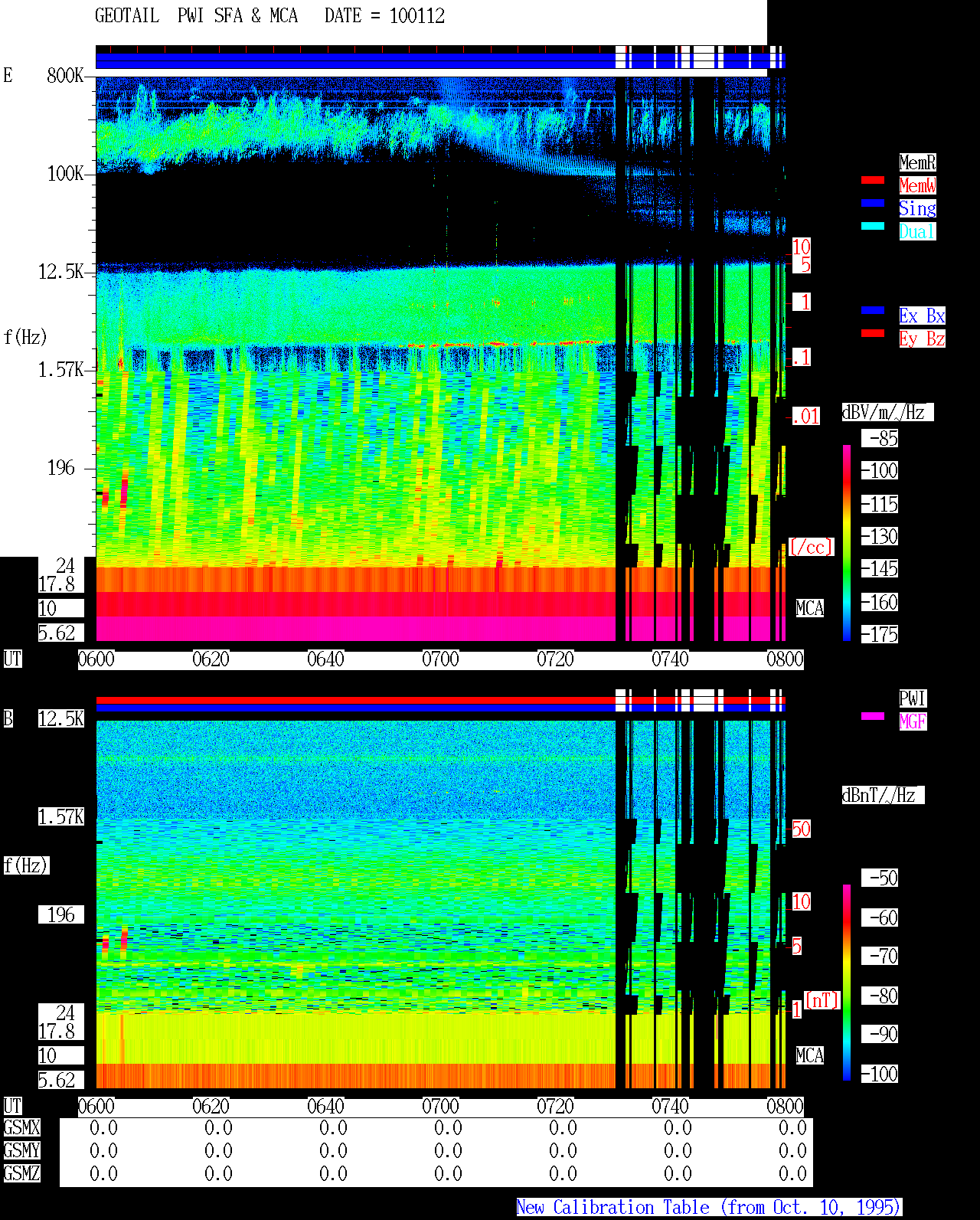Click the blue Sing legend swatch
Viewport: 980px width, 1220px height.
[873, 203]
